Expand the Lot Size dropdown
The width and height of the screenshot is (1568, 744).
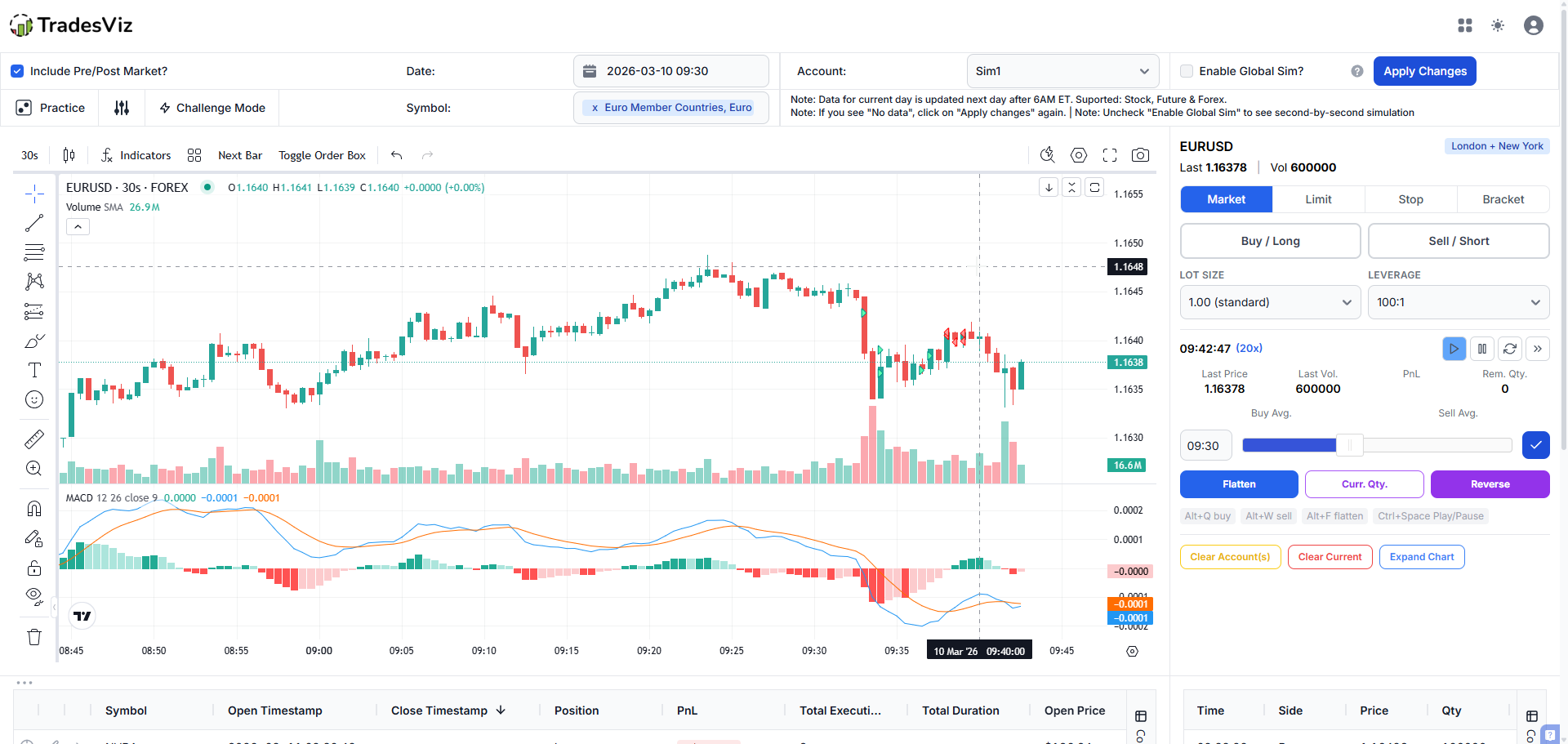1269,302
